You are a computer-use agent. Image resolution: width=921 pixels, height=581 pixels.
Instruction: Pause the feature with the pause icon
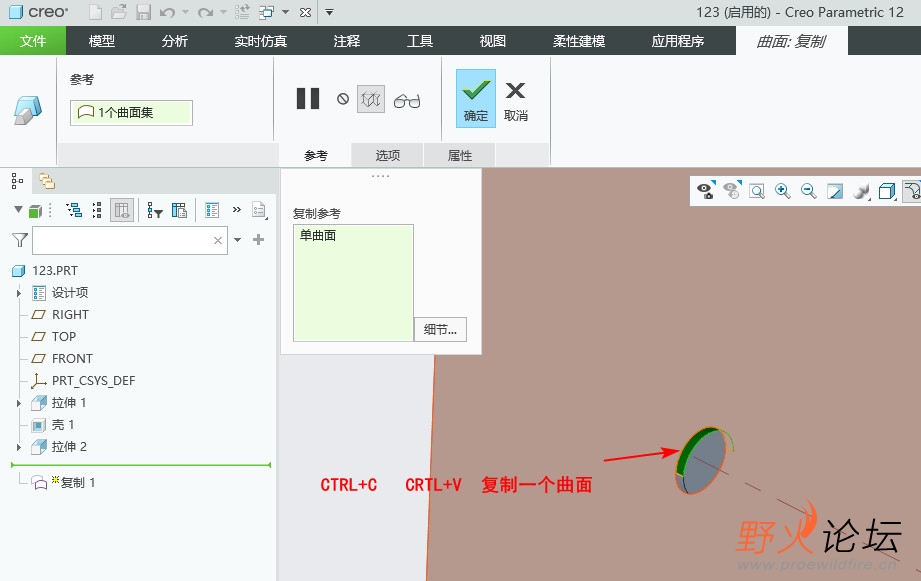pyautogui.click(x=308, y=99)
